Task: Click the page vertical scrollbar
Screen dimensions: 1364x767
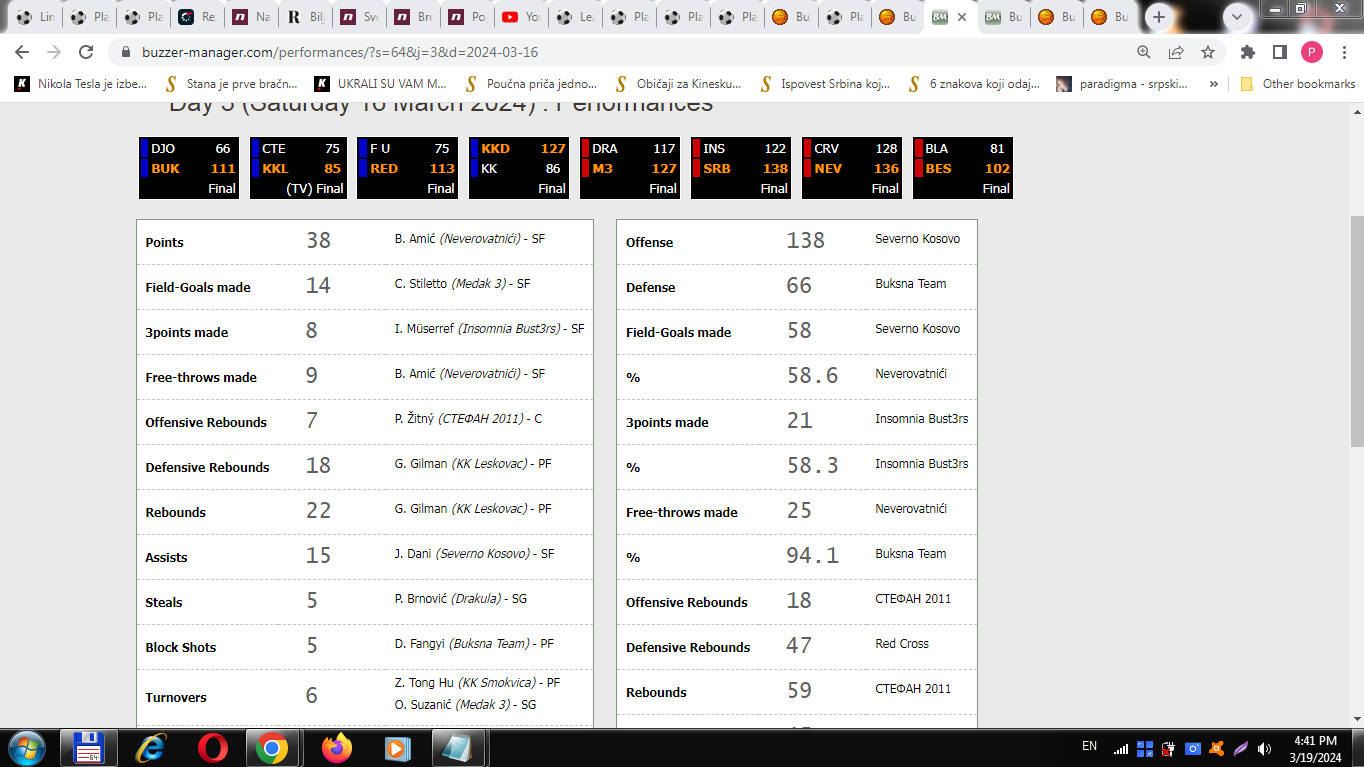Action: pos(1356,330)
